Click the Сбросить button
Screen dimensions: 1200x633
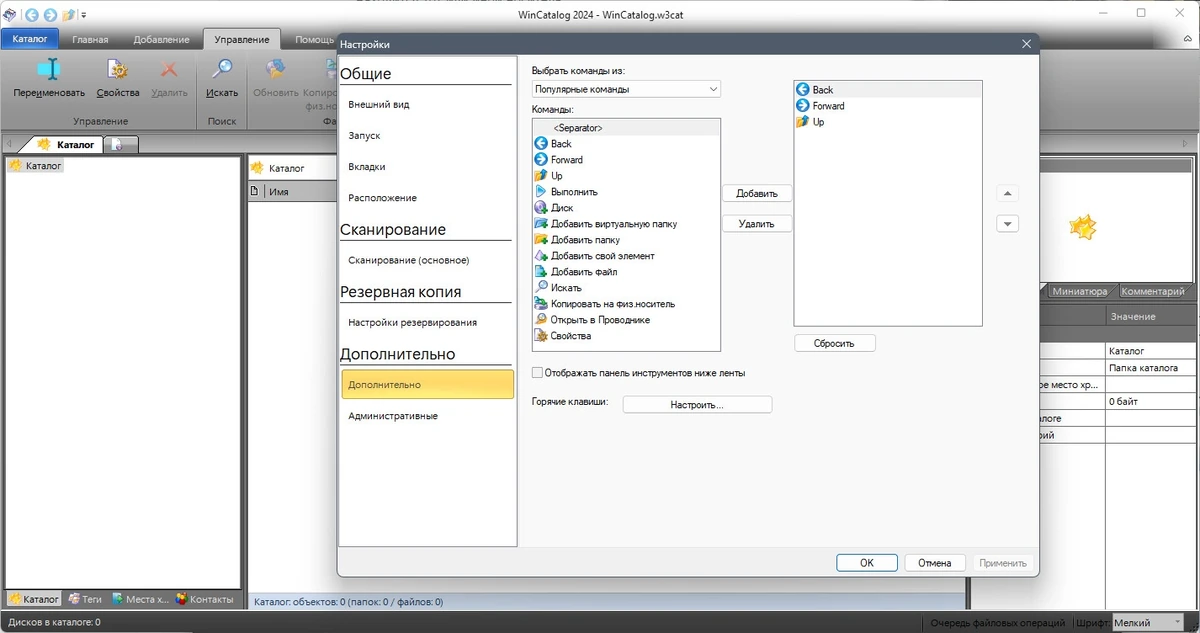tap(835, 343)
